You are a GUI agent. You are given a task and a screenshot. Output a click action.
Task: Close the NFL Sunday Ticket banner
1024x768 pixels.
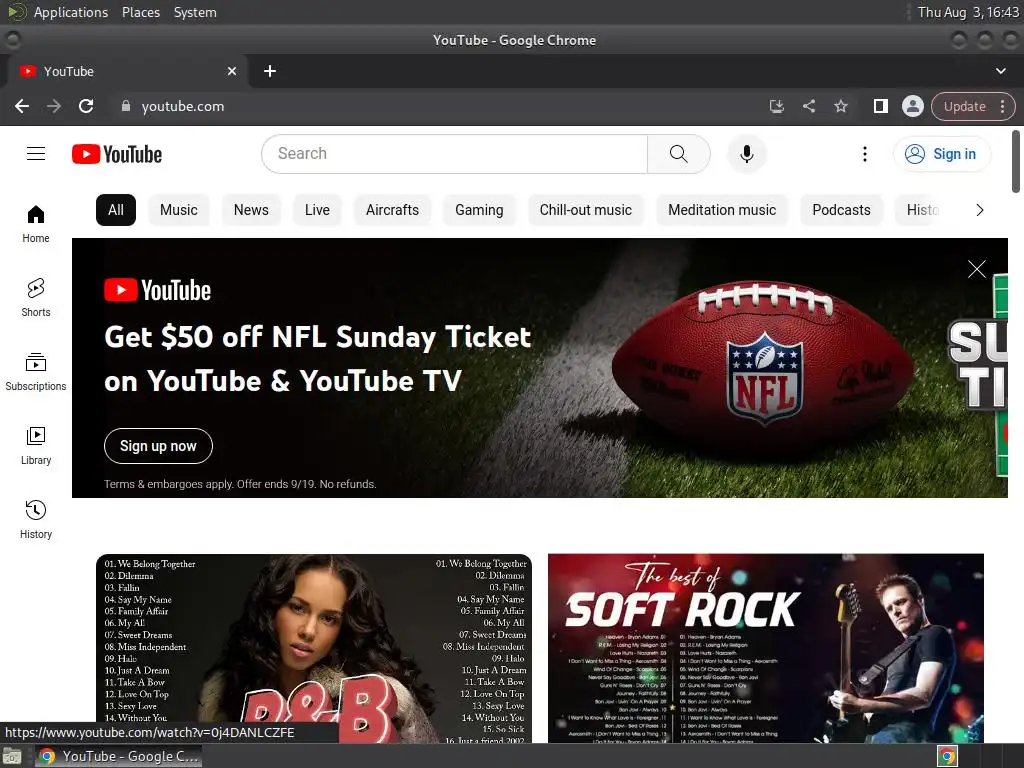click(976, 269)
